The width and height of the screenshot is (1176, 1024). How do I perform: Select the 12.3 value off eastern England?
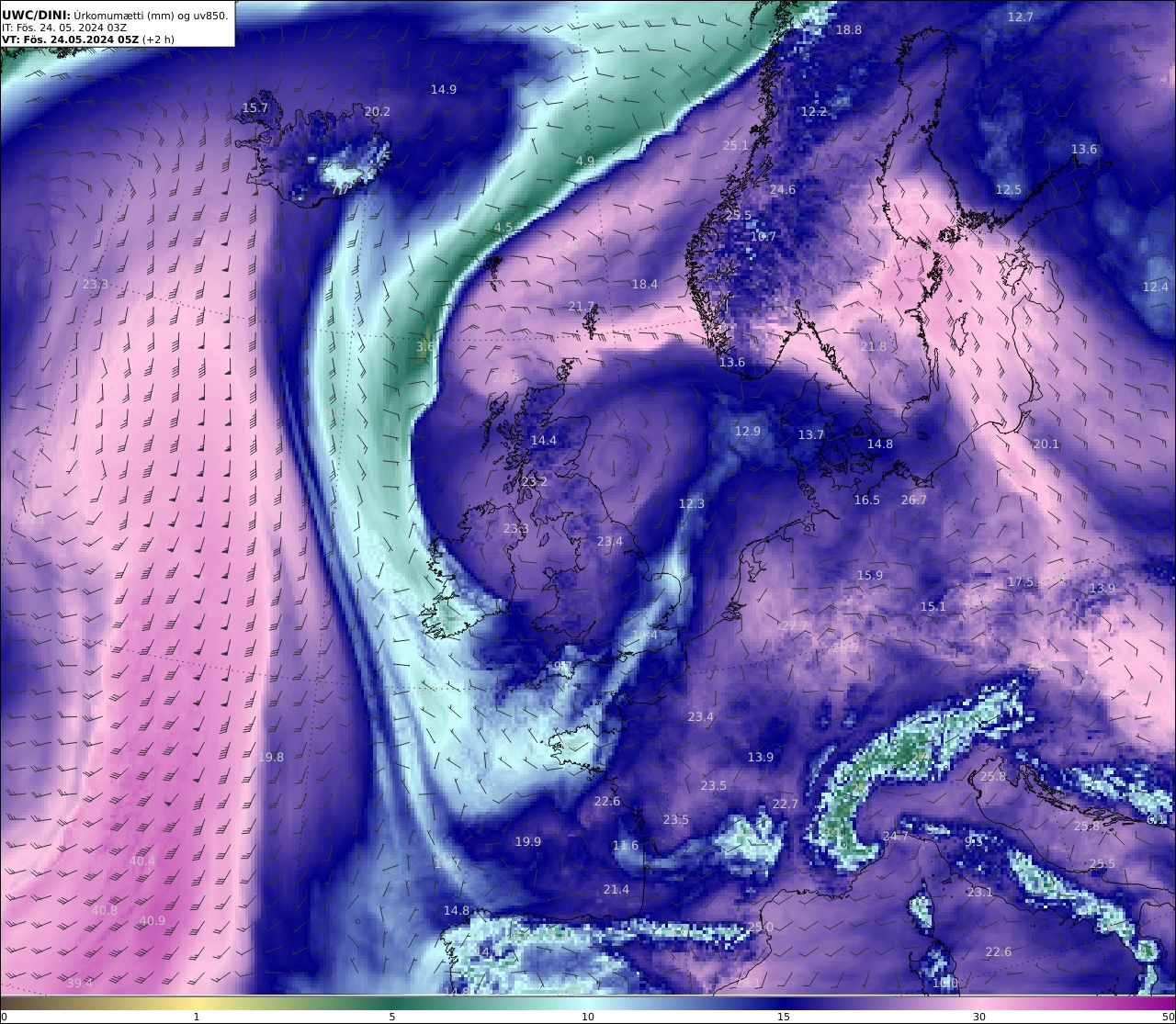click(692, 503)
